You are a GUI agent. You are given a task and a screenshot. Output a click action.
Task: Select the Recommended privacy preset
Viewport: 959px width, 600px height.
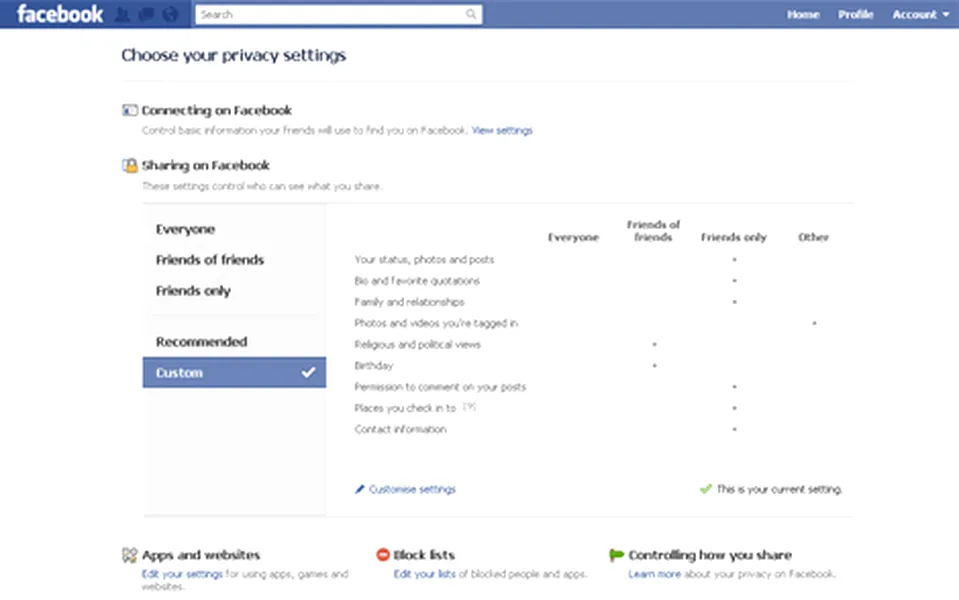pyautogui.click(x=201, y=342)
